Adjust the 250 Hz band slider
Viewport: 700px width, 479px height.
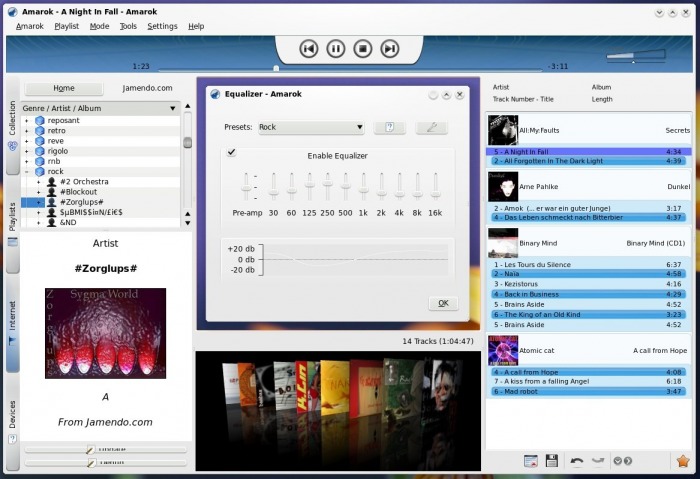327,187
